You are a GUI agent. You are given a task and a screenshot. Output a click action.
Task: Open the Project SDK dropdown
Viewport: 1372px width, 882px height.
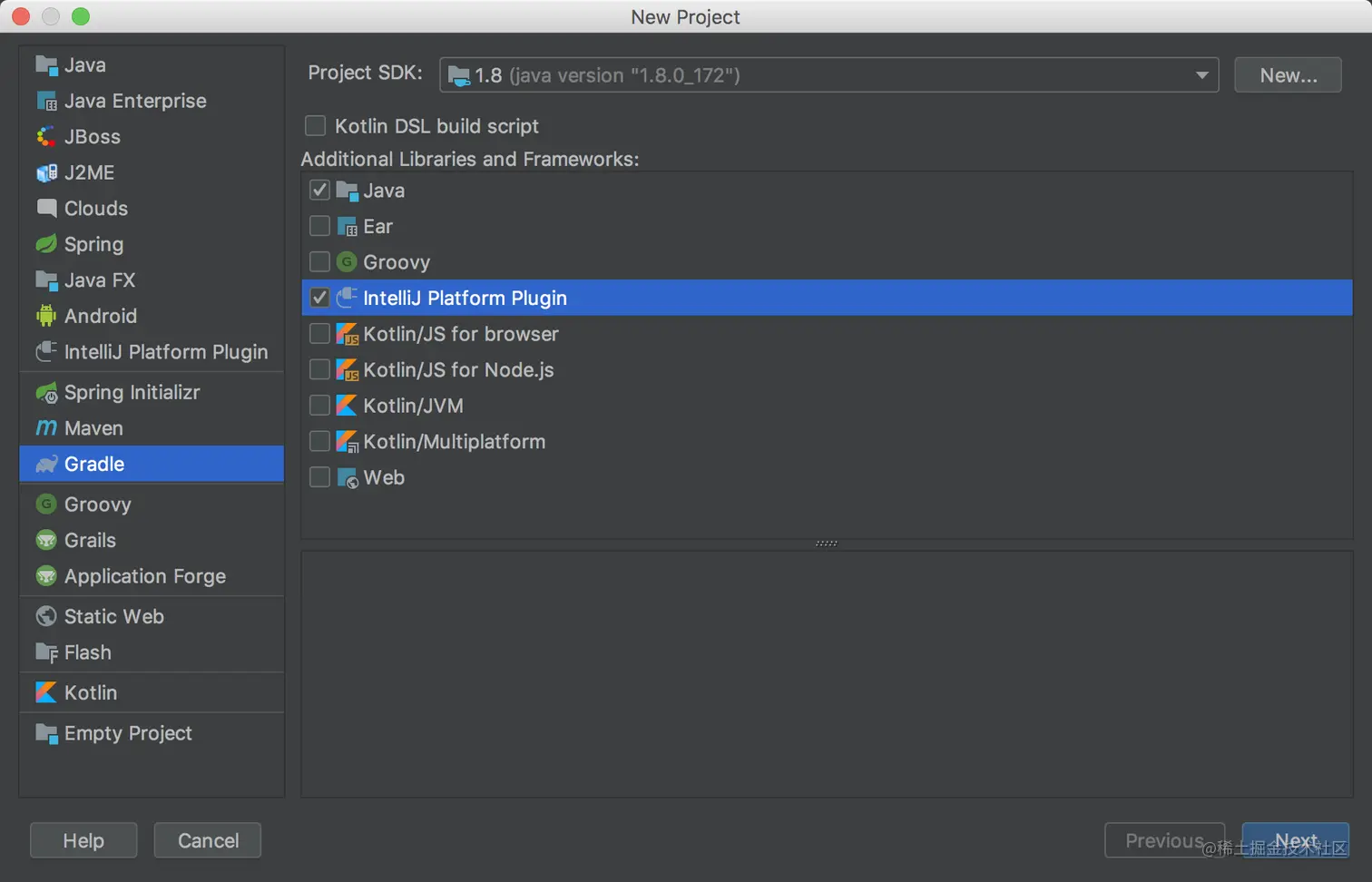pos(828,75)
